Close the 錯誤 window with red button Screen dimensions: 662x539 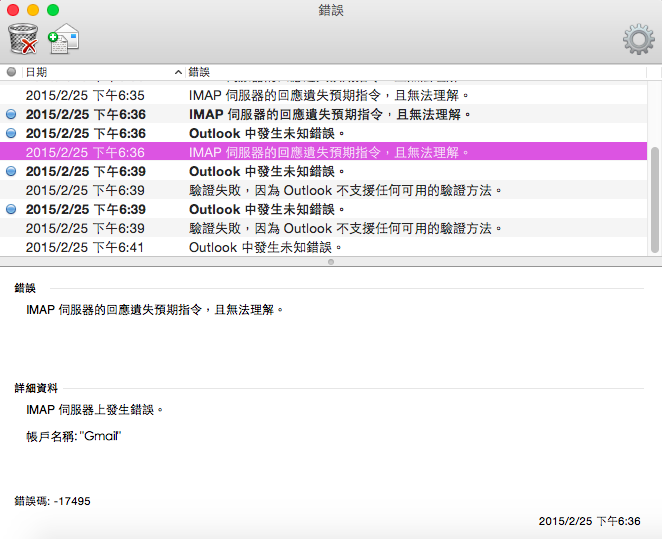13,10
